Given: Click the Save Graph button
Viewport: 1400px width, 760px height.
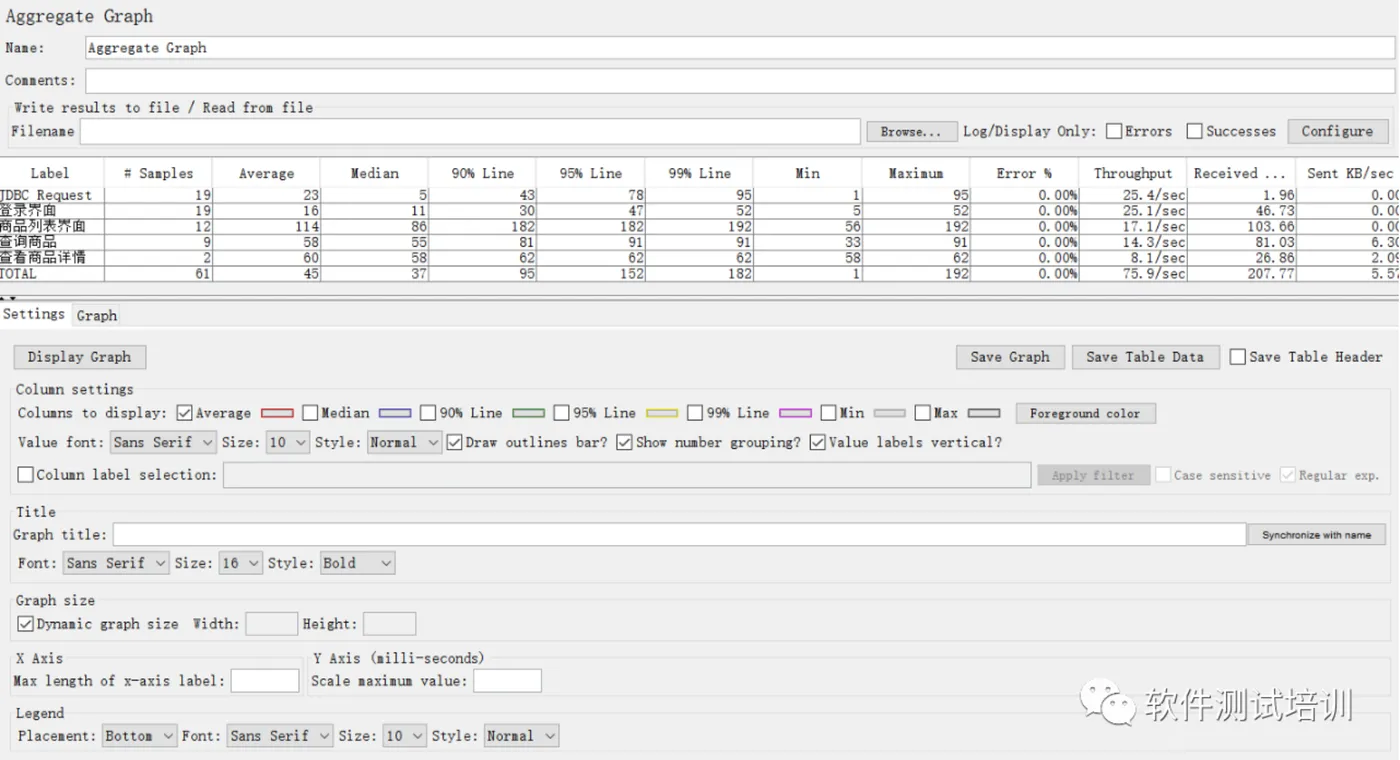Looking at the screenshot, I should coord(1010,357).
